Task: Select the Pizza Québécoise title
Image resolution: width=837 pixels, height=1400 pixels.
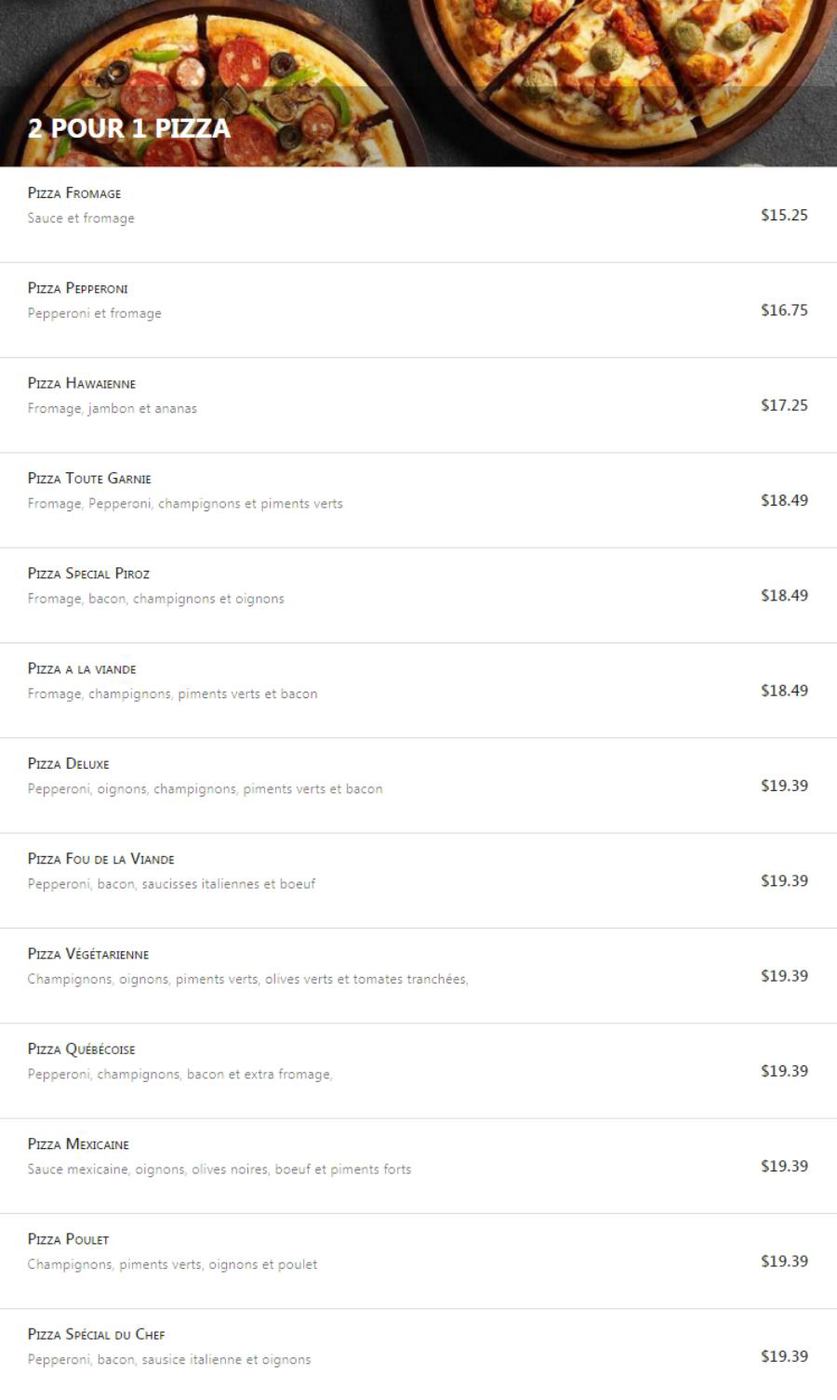Action: 81,1048
